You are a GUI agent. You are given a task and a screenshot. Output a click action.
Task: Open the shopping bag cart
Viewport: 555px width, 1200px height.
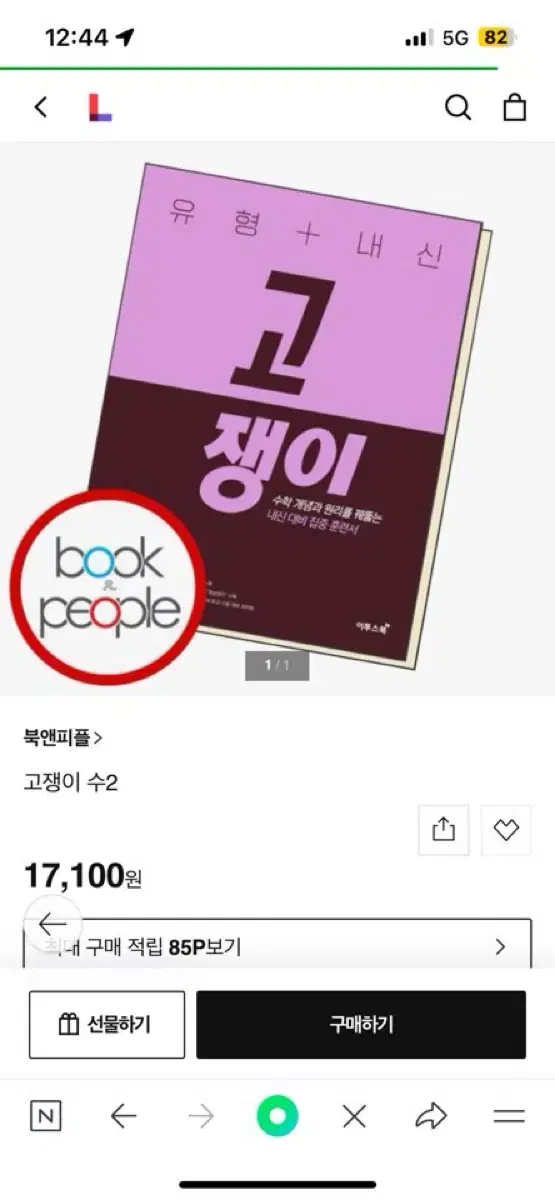[514, 107]
